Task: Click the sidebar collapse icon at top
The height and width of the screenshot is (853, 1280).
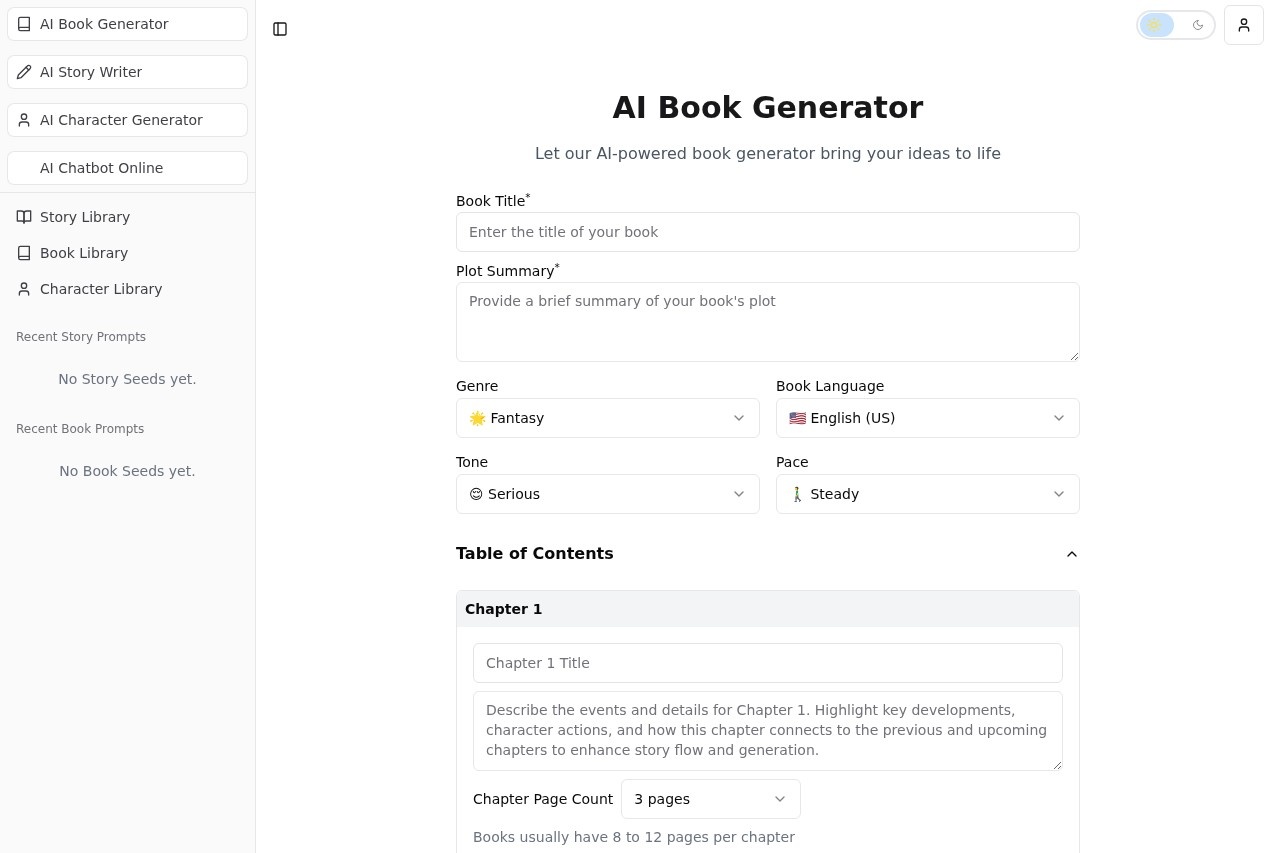Action: pyautogui.click(x=280, y=29)
